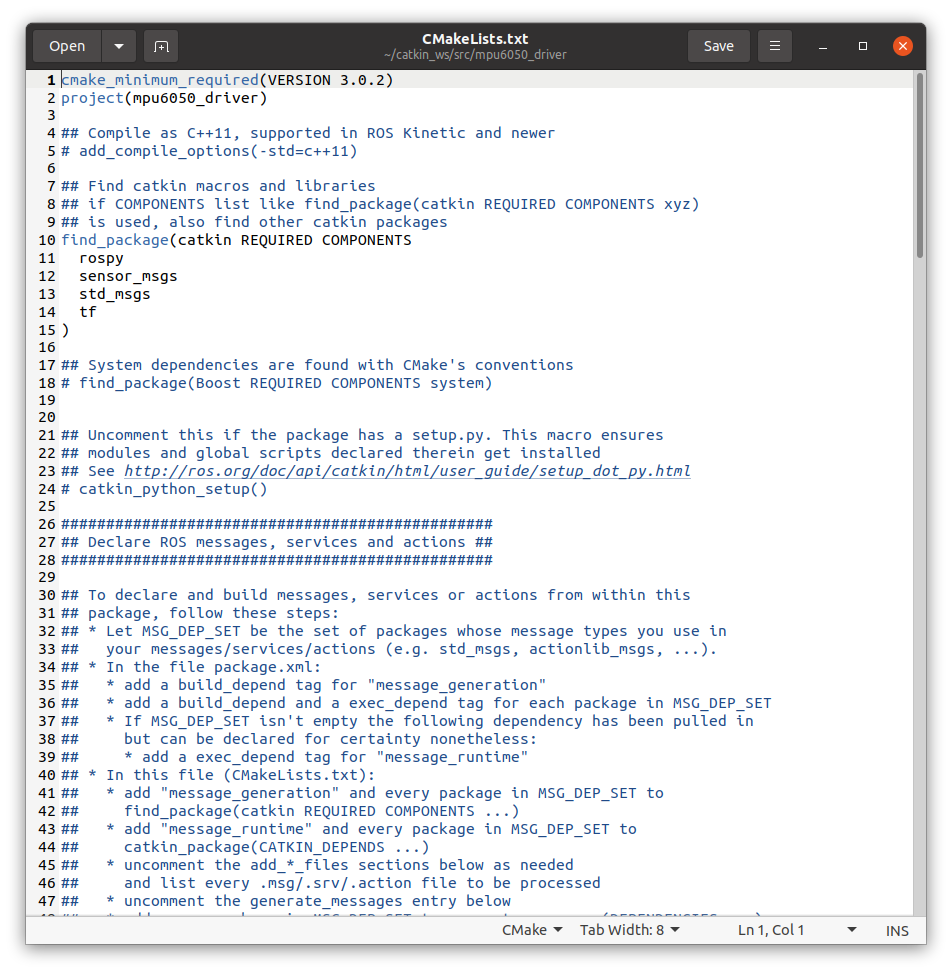Click on 'catkin_package(CATKIN_DEPENDS ...)' comment line
Screen dimensions: 952x973
tap(245, 847)
